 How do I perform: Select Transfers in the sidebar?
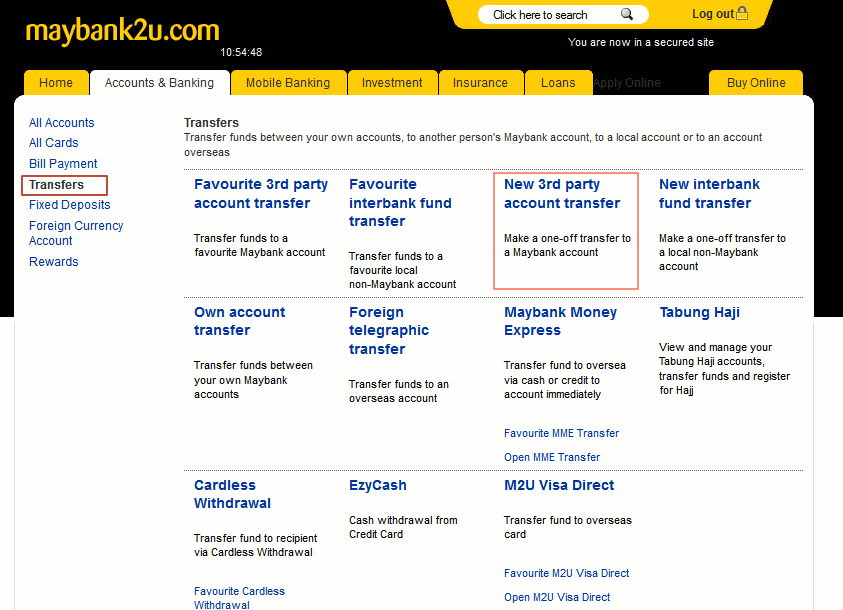click(56, 185)
